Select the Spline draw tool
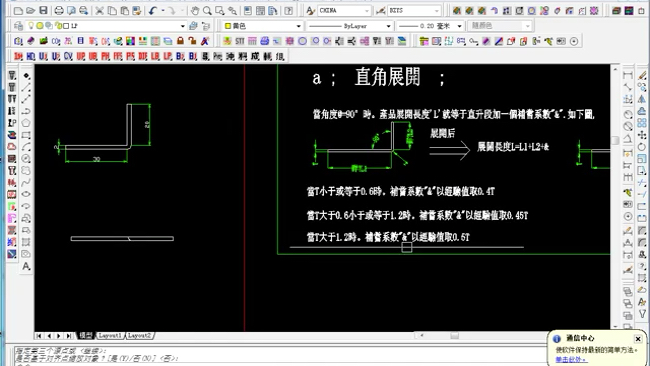Image resolution: width=650 pixels, height=366 pixels. [26, 182]
